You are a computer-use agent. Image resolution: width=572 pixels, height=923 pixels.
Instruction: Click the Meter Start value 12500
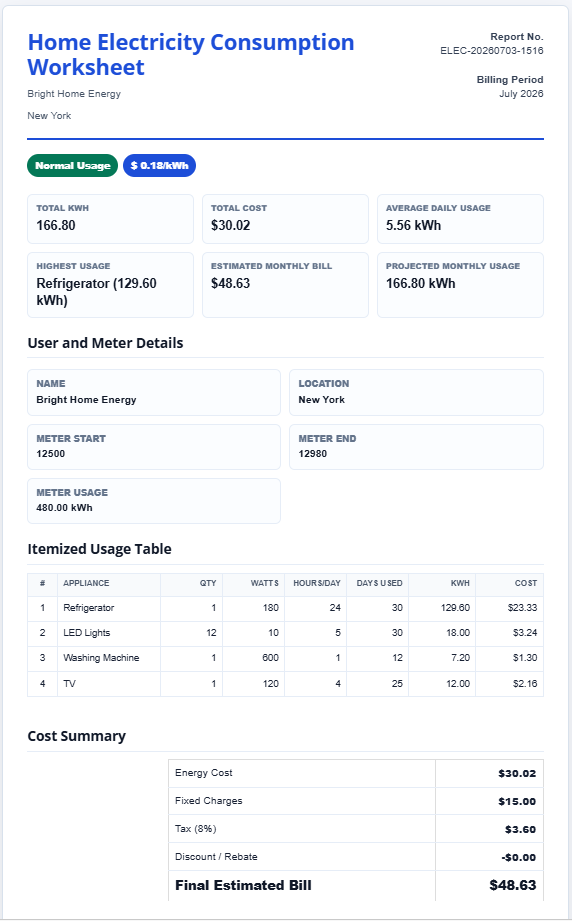(51, 454)
